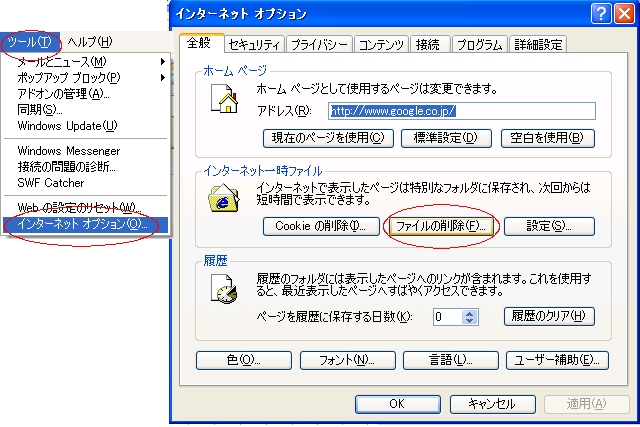Switch to the プライバシー tab

click(x=319, y=44)
